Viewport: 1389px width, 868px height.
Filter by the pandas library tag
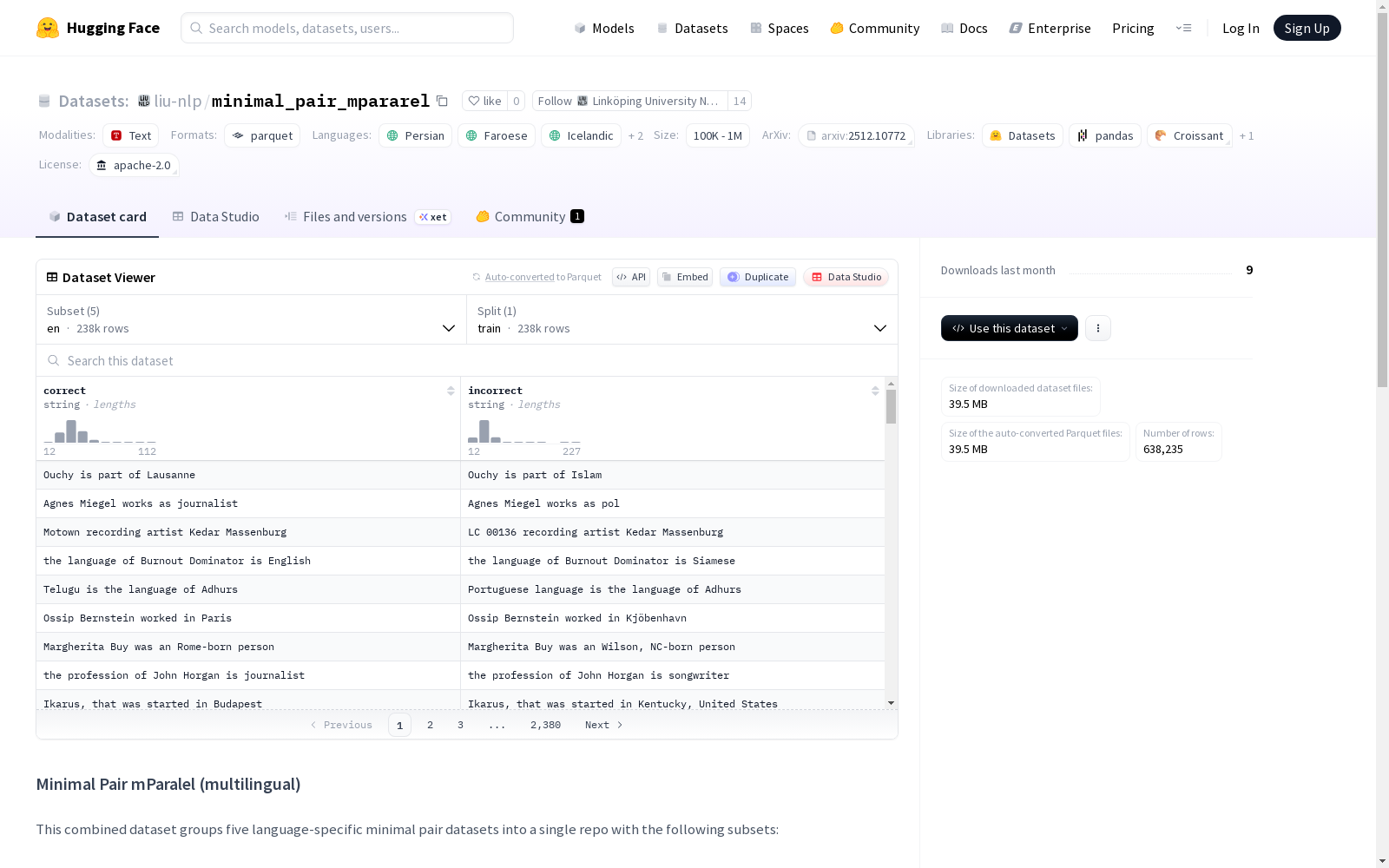click(x=1105, y=135)
